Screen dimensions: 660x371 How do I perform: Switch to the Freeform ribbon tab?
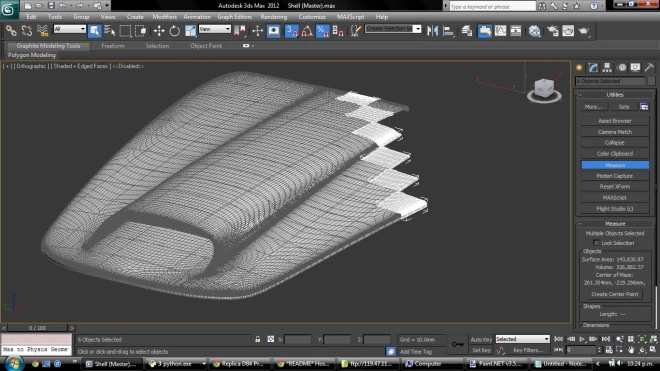[x=113, y=45]
